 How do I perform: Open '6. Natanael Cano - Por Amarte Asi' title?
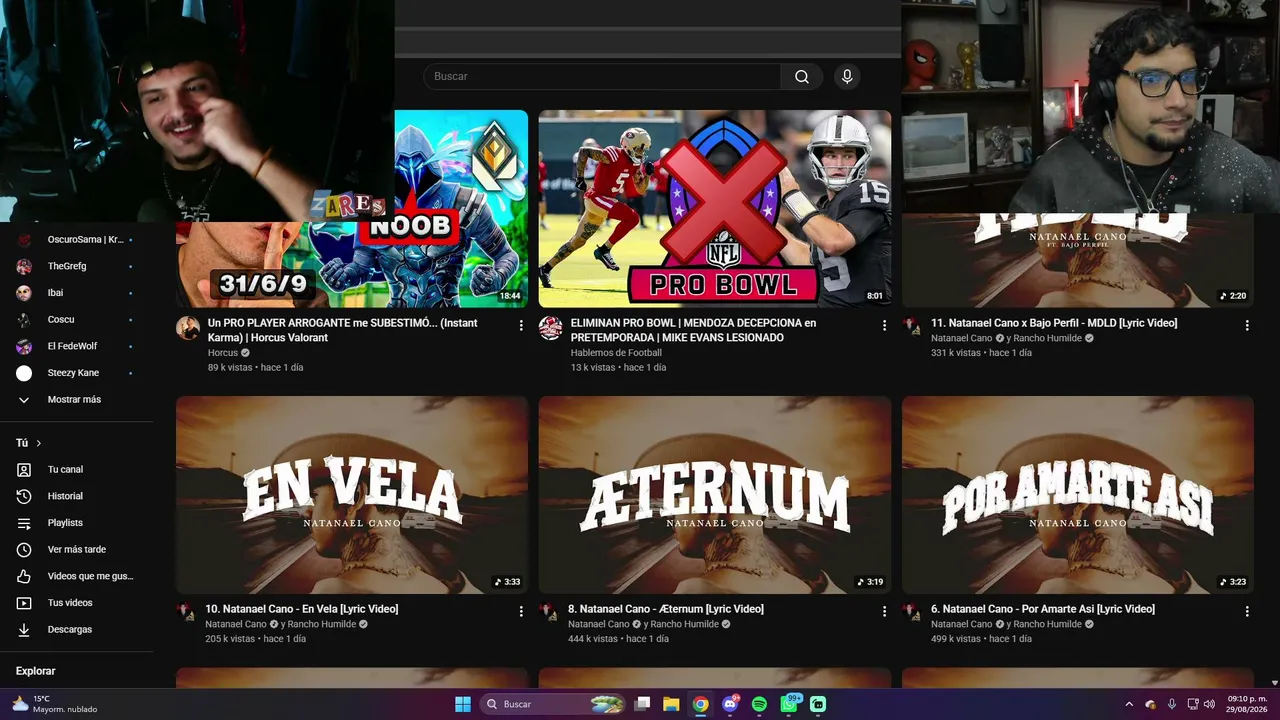tap(1043, 609)
